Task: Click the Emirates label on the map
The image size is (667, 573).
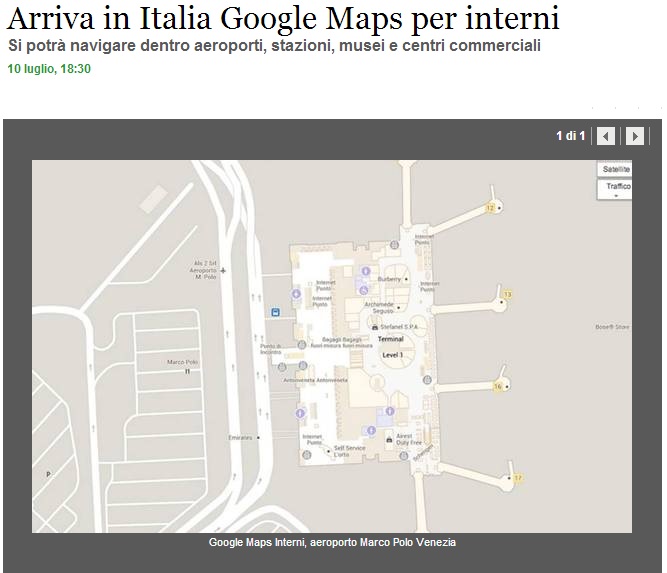Action: [240, 438]
